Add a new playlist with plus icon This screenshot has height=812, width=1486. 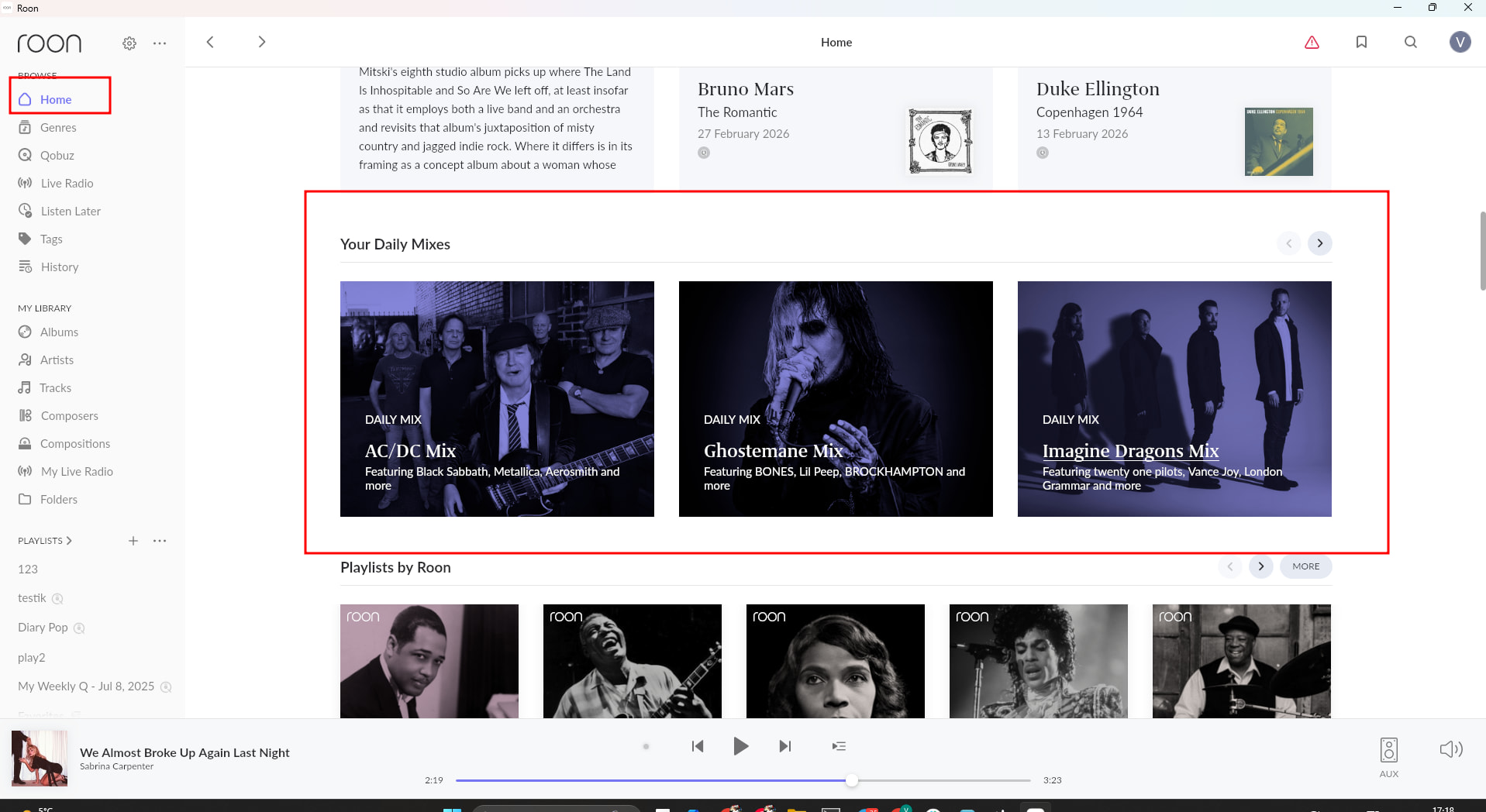point(133,541)
